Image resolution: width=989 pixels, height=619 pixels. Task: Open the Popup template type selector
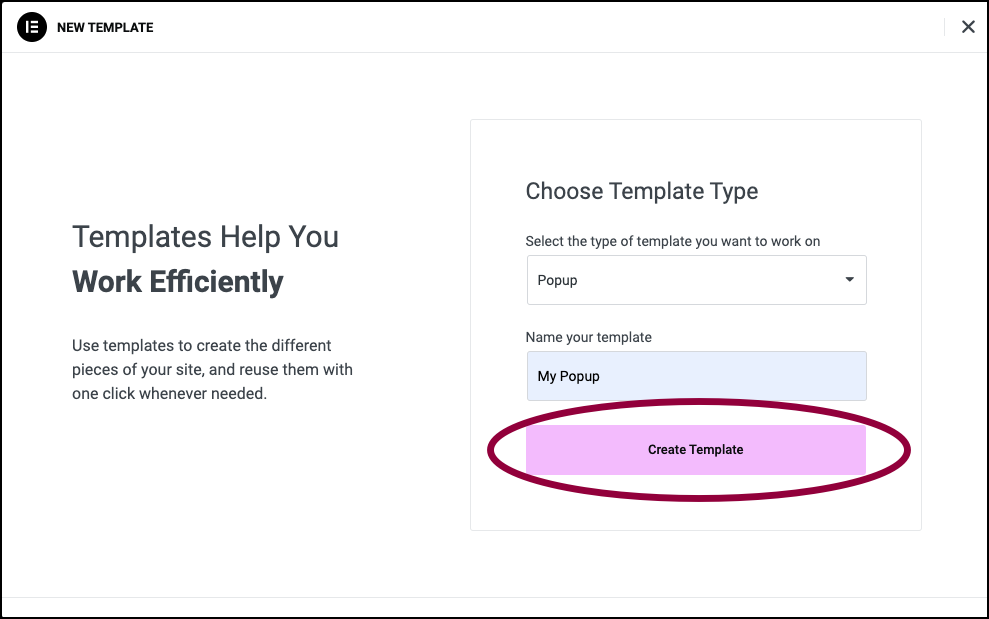(x=696, y=280)
